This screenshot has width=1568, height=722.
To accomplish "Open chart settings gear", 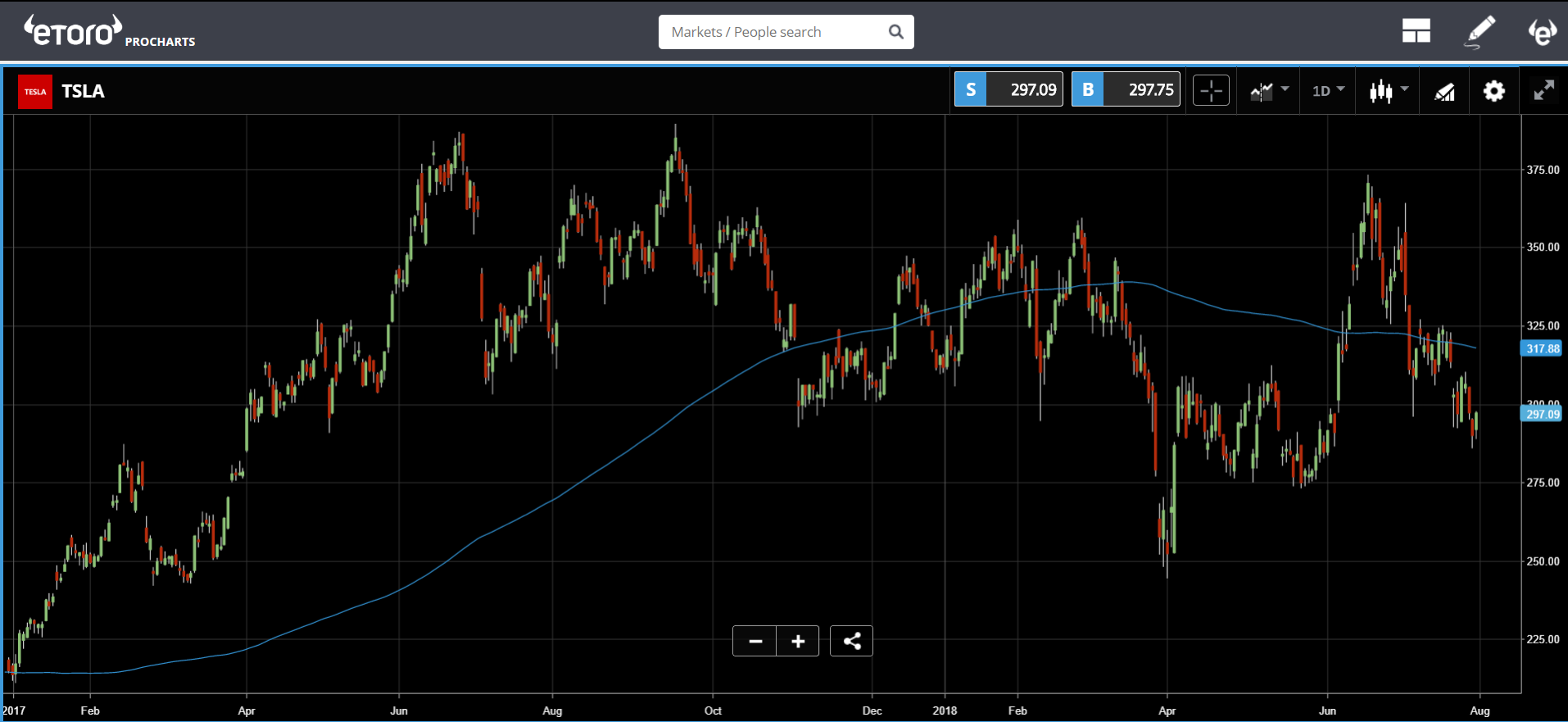I will pos(1494,91).
